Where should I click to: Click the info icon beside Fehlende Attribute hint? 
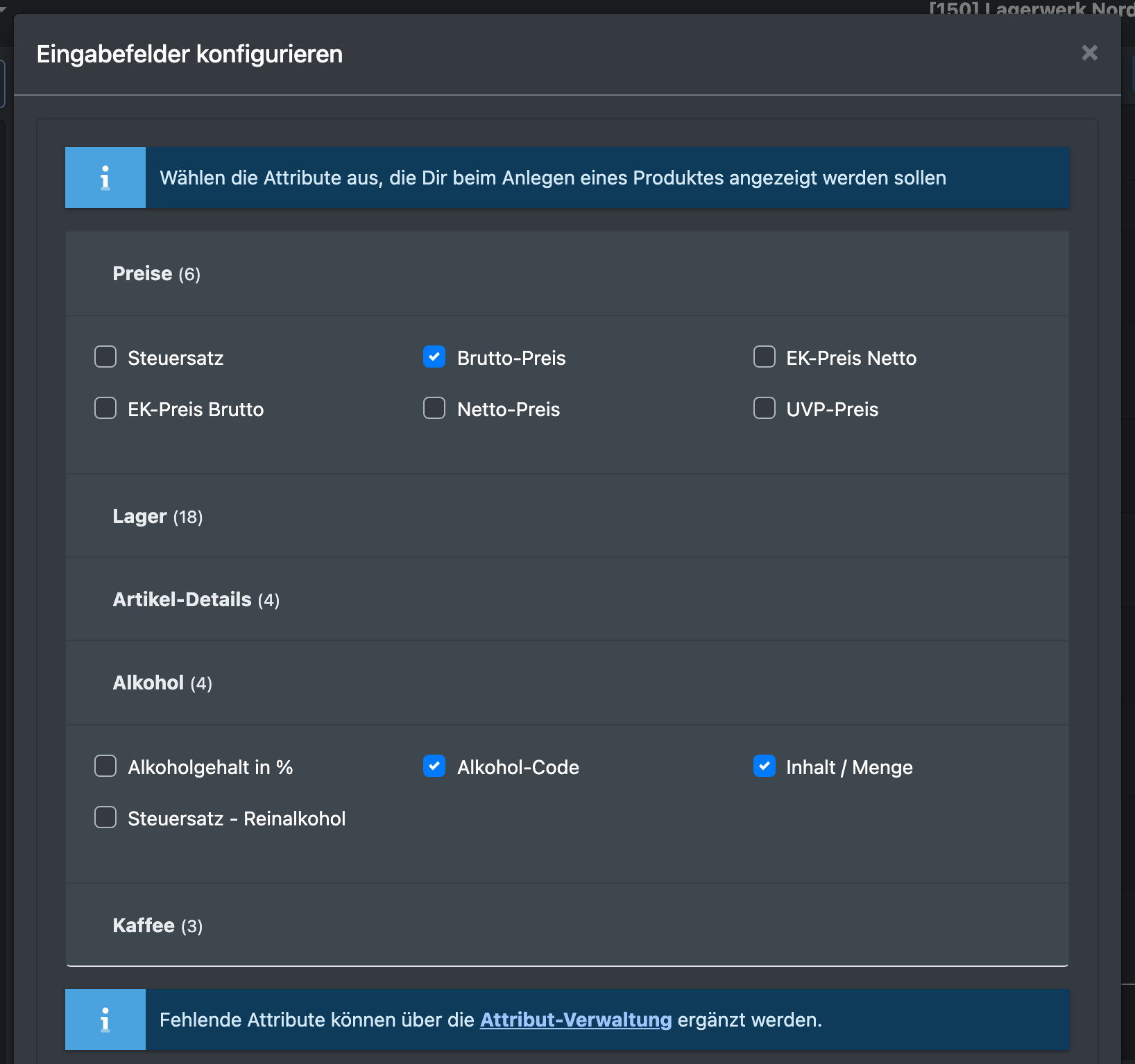[x=105, y=1020]
